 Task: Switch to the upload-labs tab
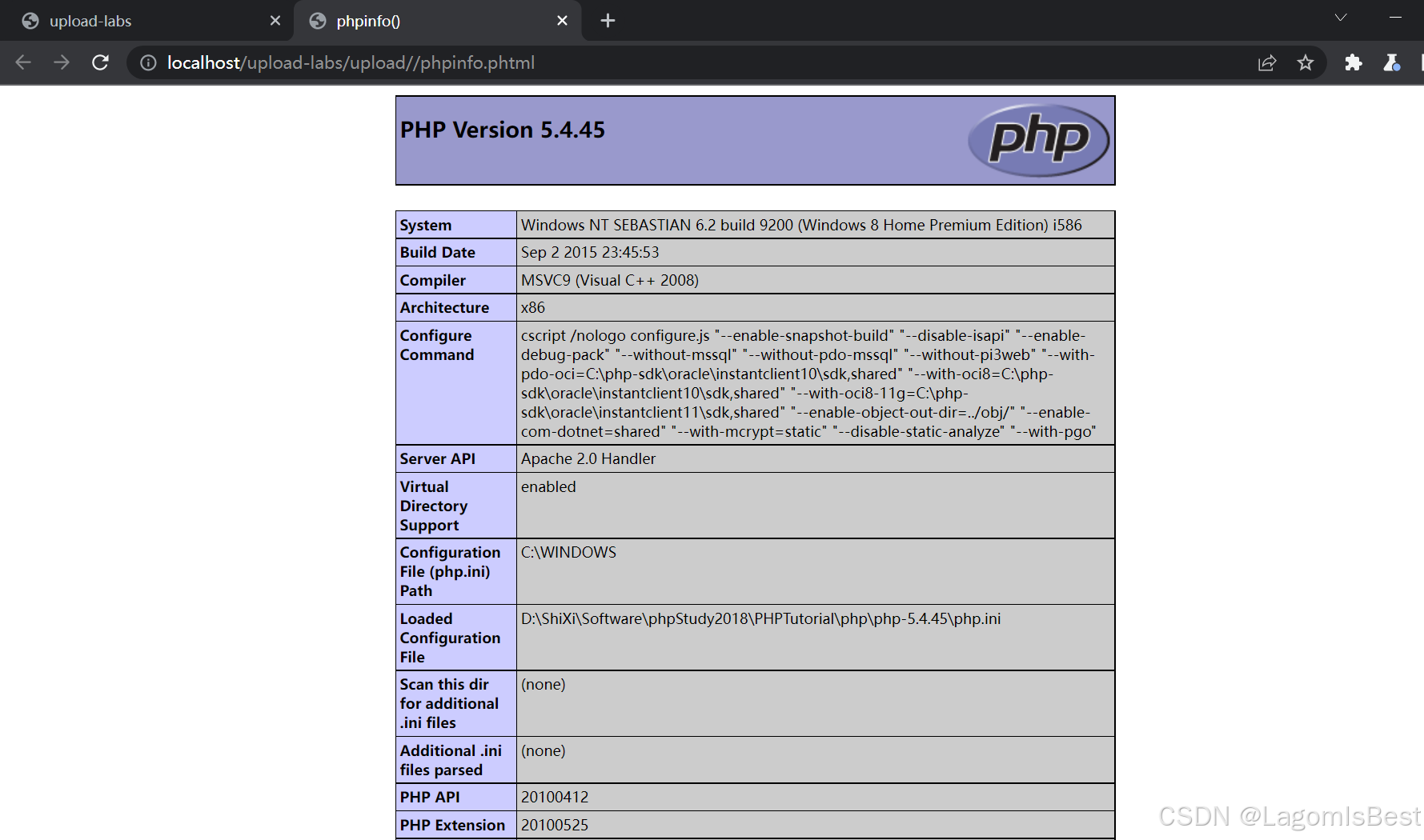pos(146,21)
